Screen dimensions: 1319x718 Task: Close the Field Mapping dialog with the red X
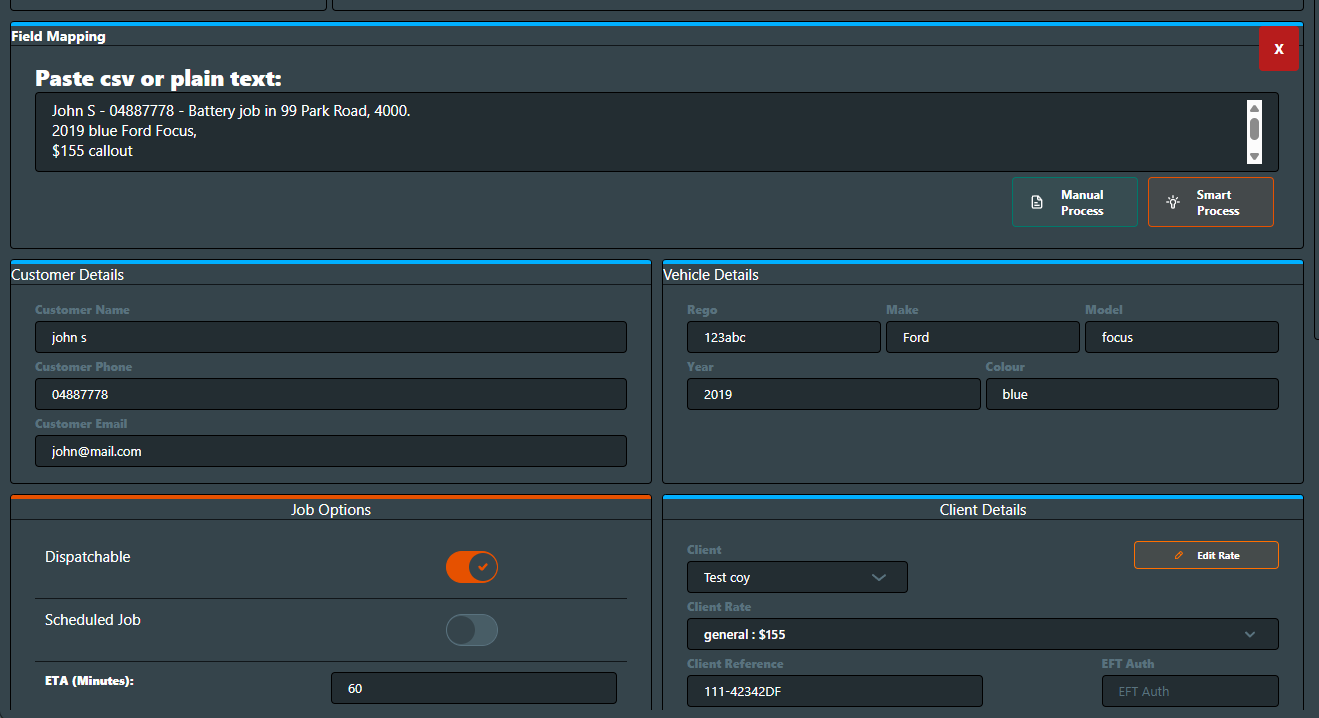(x=1279, y=48)
